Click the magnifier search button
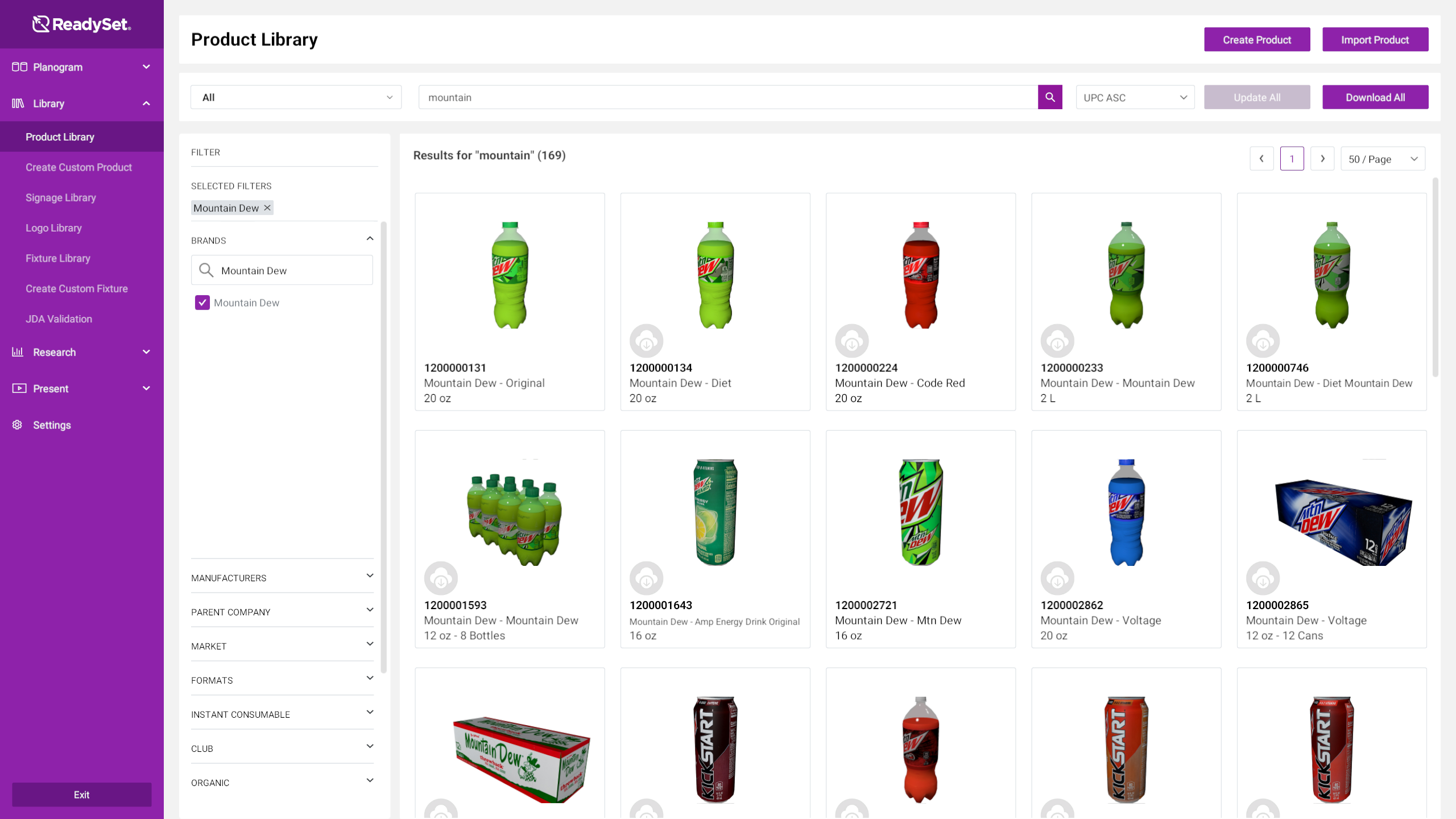Viewport: 1456px width, 819px height. click(x=1050, y=97)
